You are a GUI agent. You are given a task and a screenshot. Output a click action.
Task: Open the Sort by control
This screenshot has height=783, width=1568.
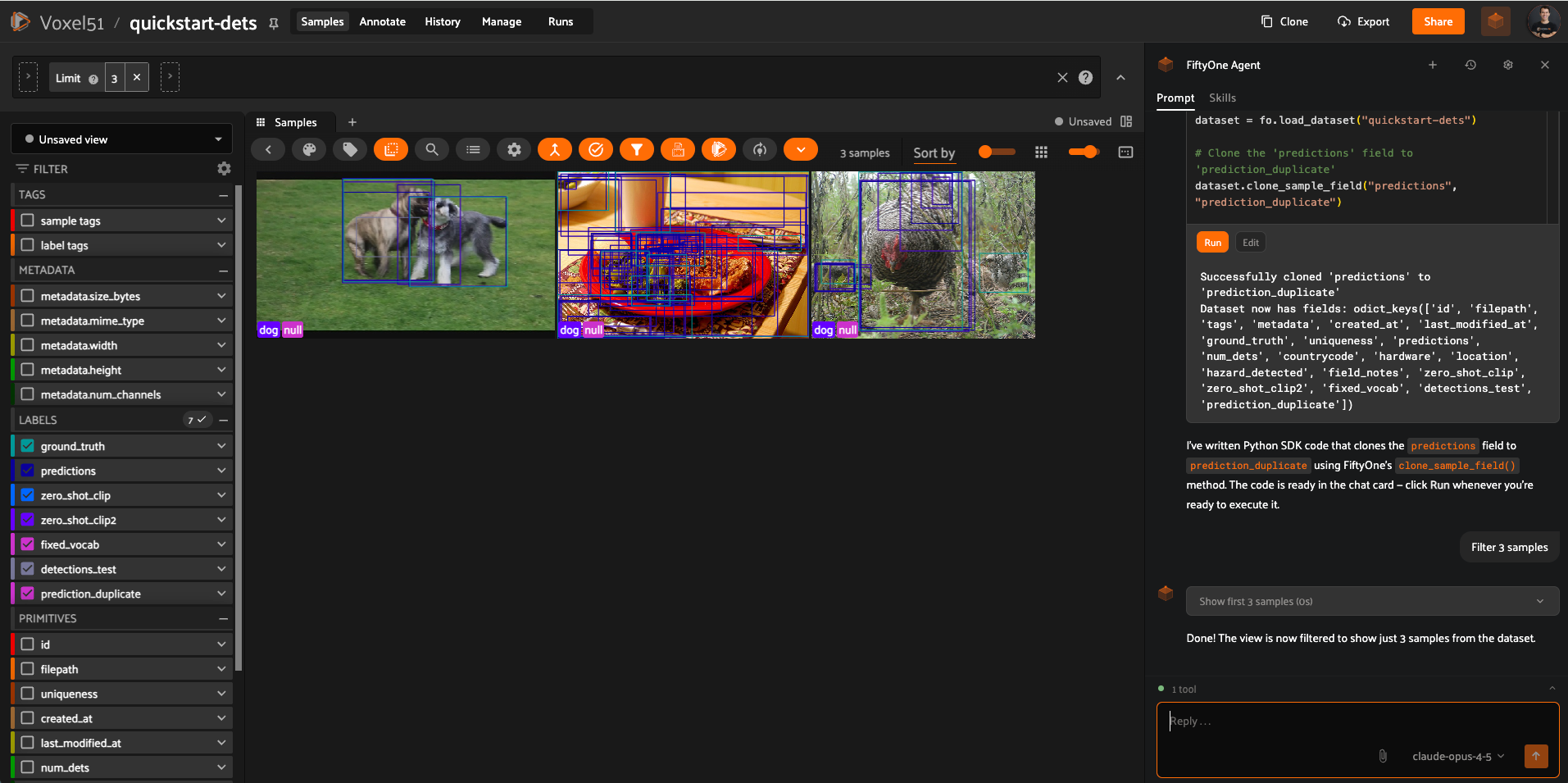(x=934, y=153)
